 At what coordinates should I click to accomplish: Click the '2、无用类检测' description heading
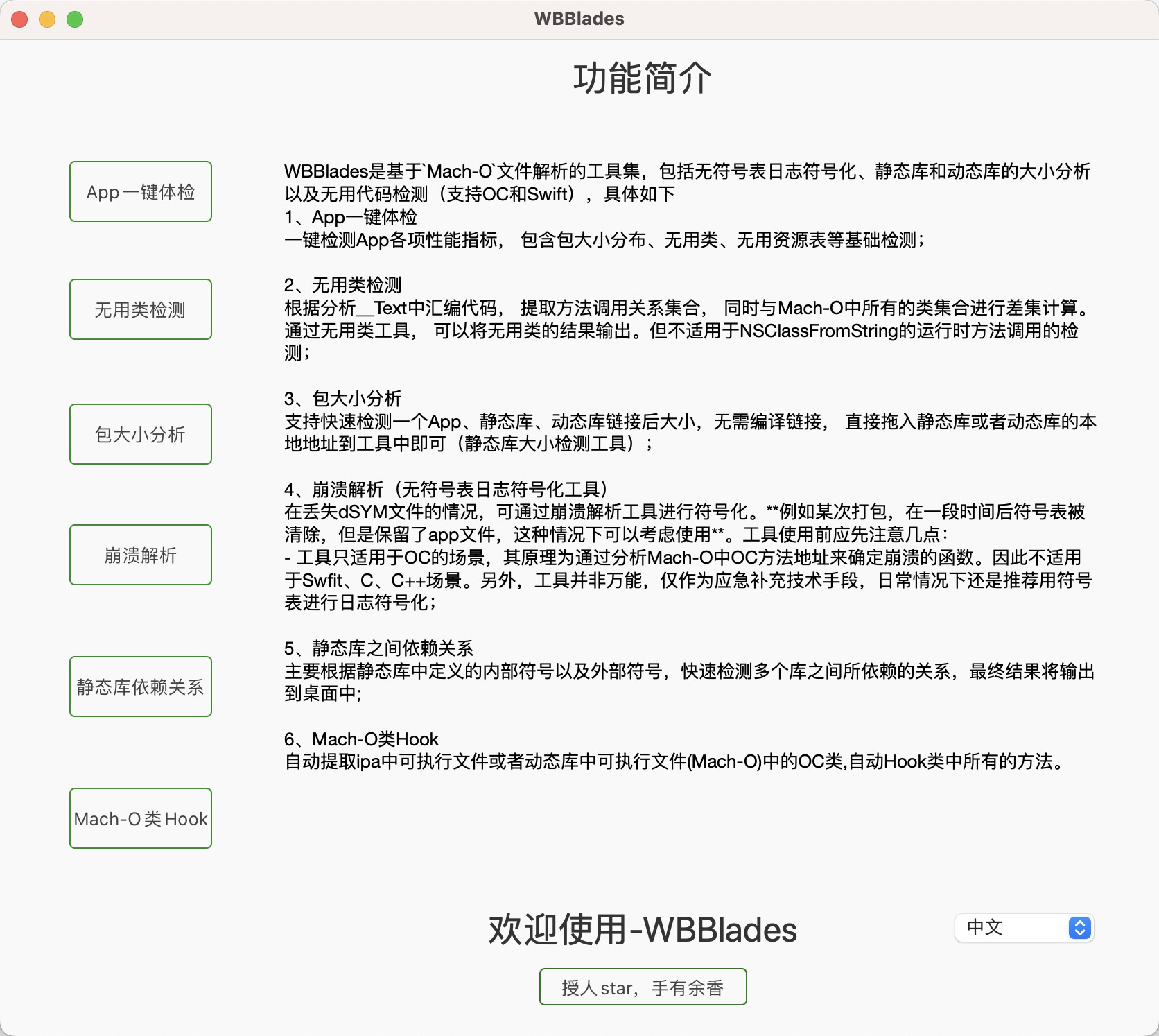343,285
